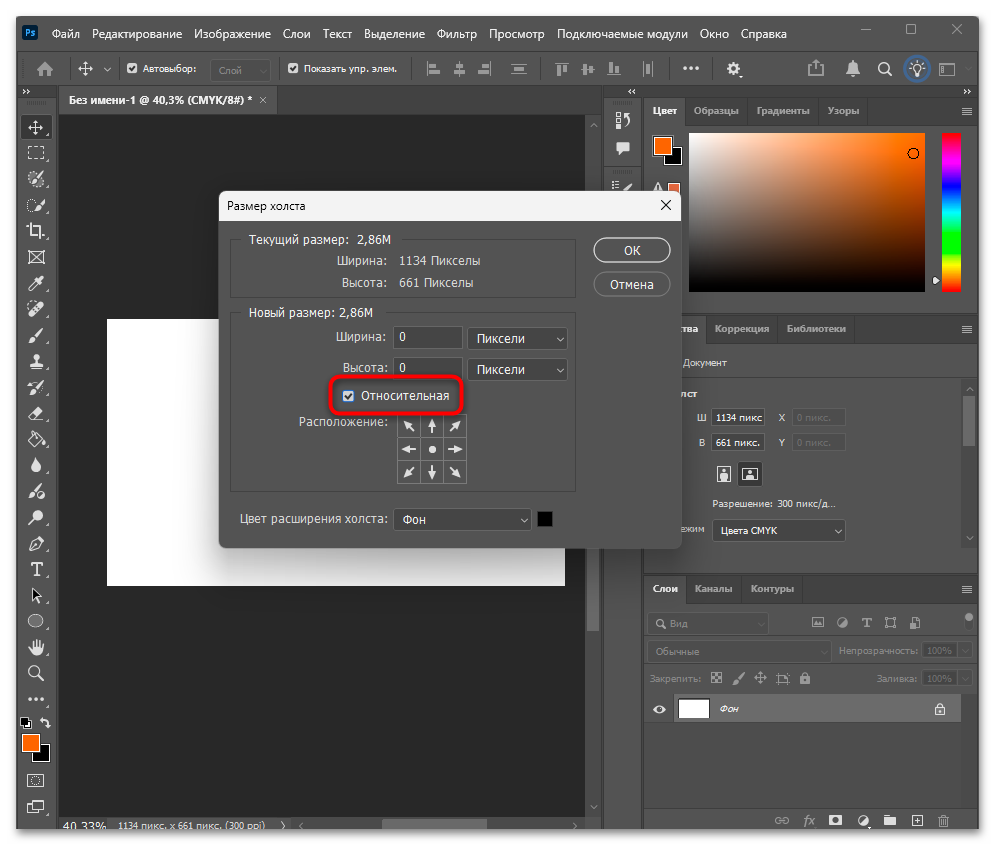Image resolution: width=995 pixels, height=845 pixels.
Task: Open notifications bell icon
Action: pos(853,69)
